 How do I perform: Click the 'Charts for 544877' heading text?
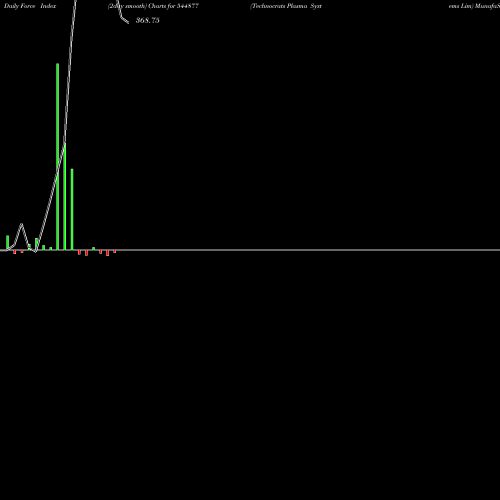click(173, 6)
